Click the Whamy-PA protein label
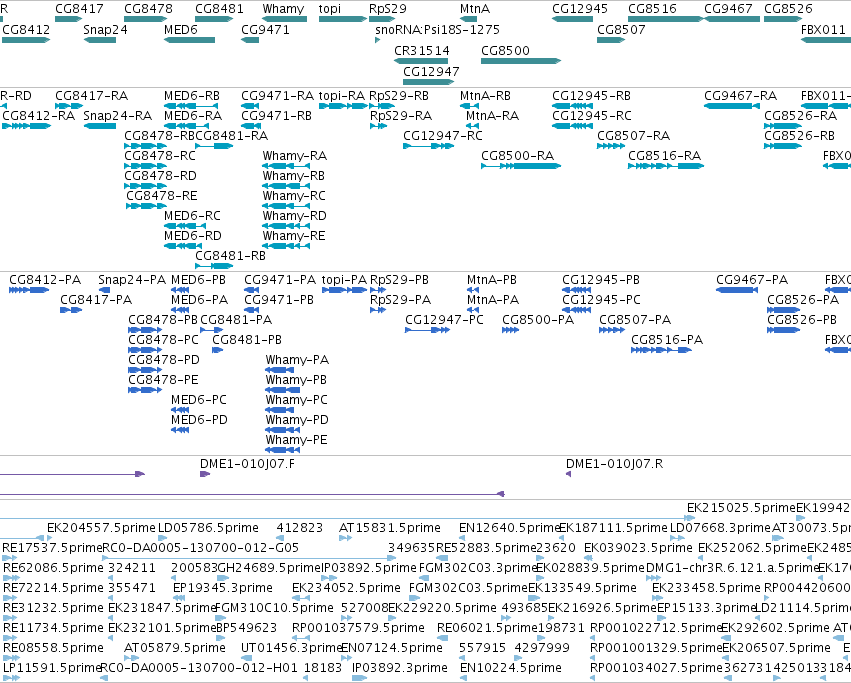 (297, 360)
